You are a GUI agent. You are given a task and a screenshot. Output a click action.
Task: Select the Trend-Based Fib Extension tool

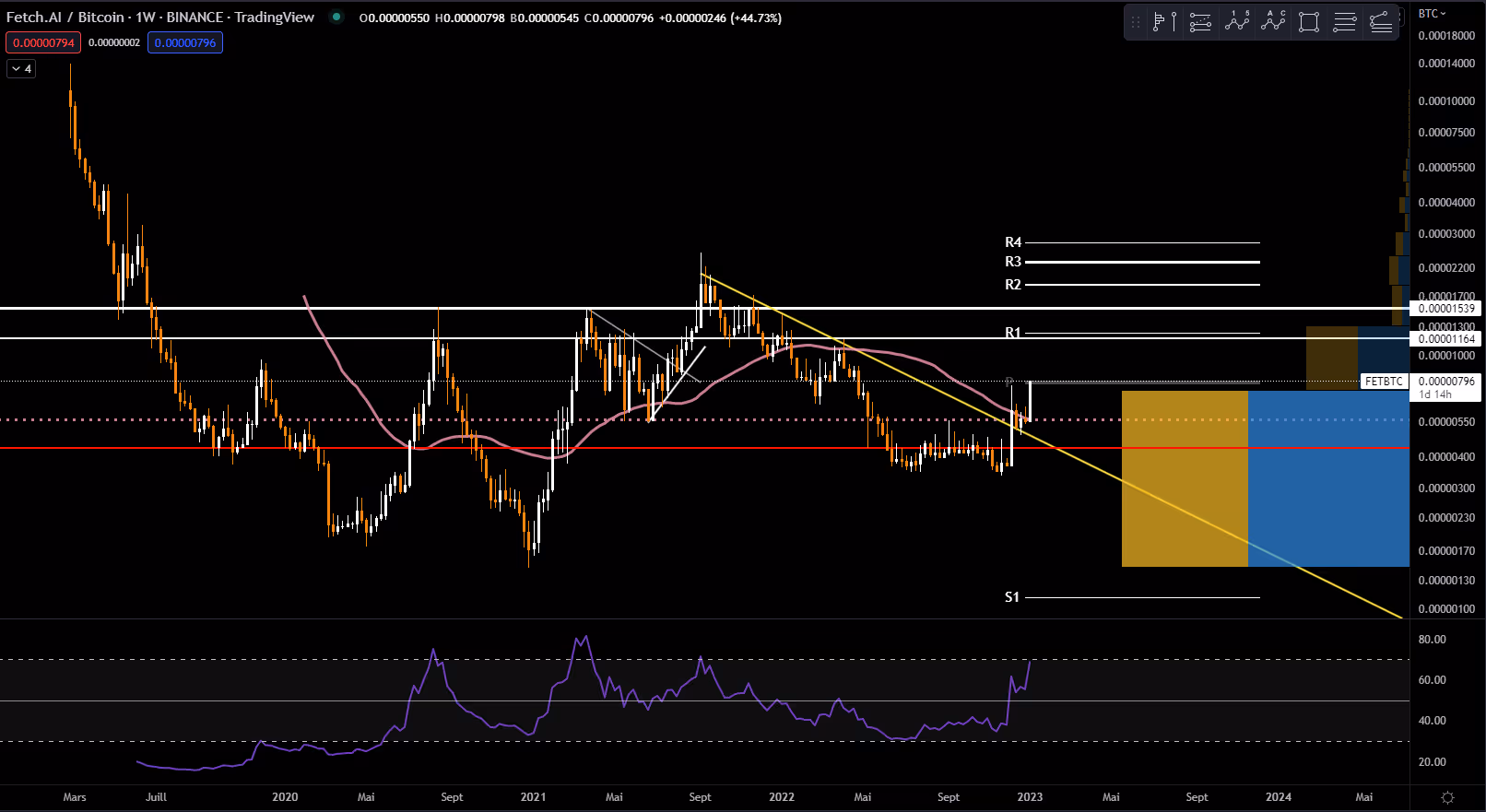(1381, 22)
